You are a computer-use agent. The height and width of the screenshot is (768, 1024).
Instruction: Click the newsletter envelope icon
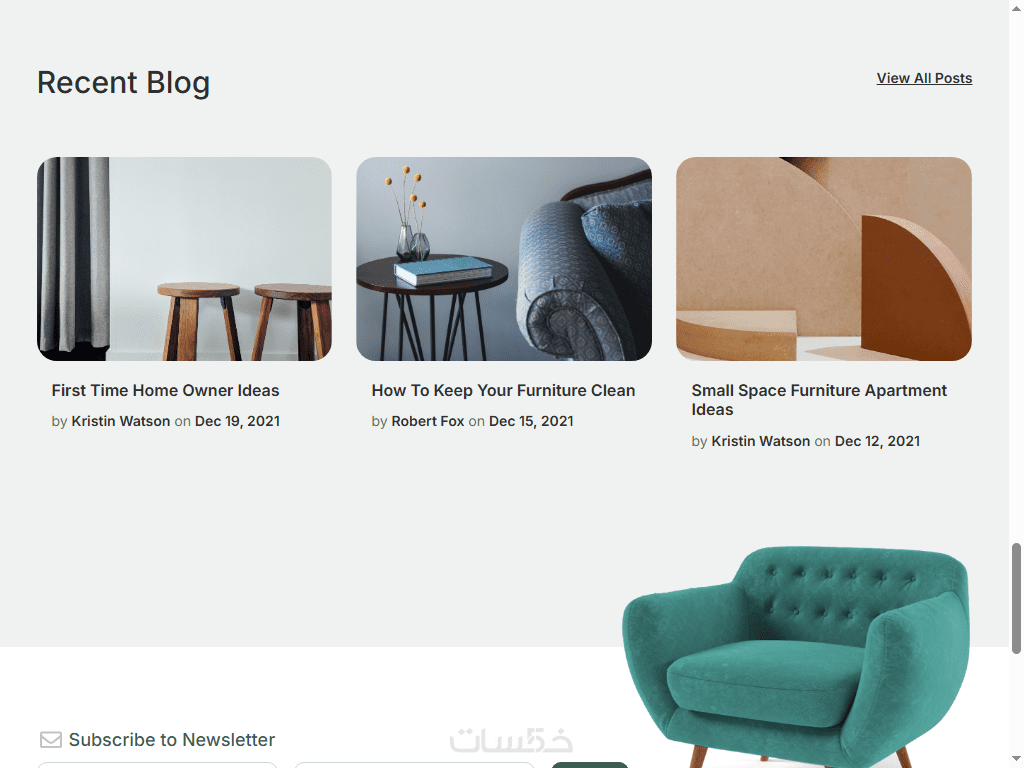pyautogui.click(x=51, y=740)
